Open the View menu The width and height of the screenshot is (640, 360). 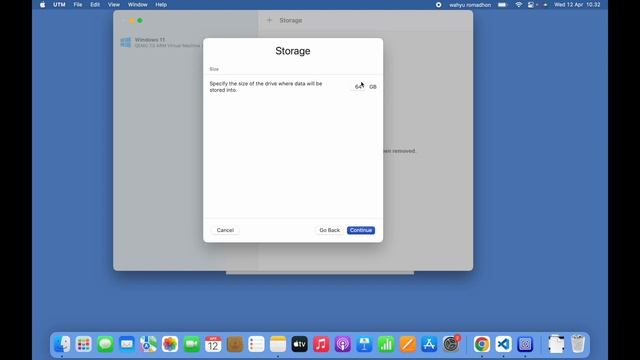pyautogui.click(x=114, y=5)
